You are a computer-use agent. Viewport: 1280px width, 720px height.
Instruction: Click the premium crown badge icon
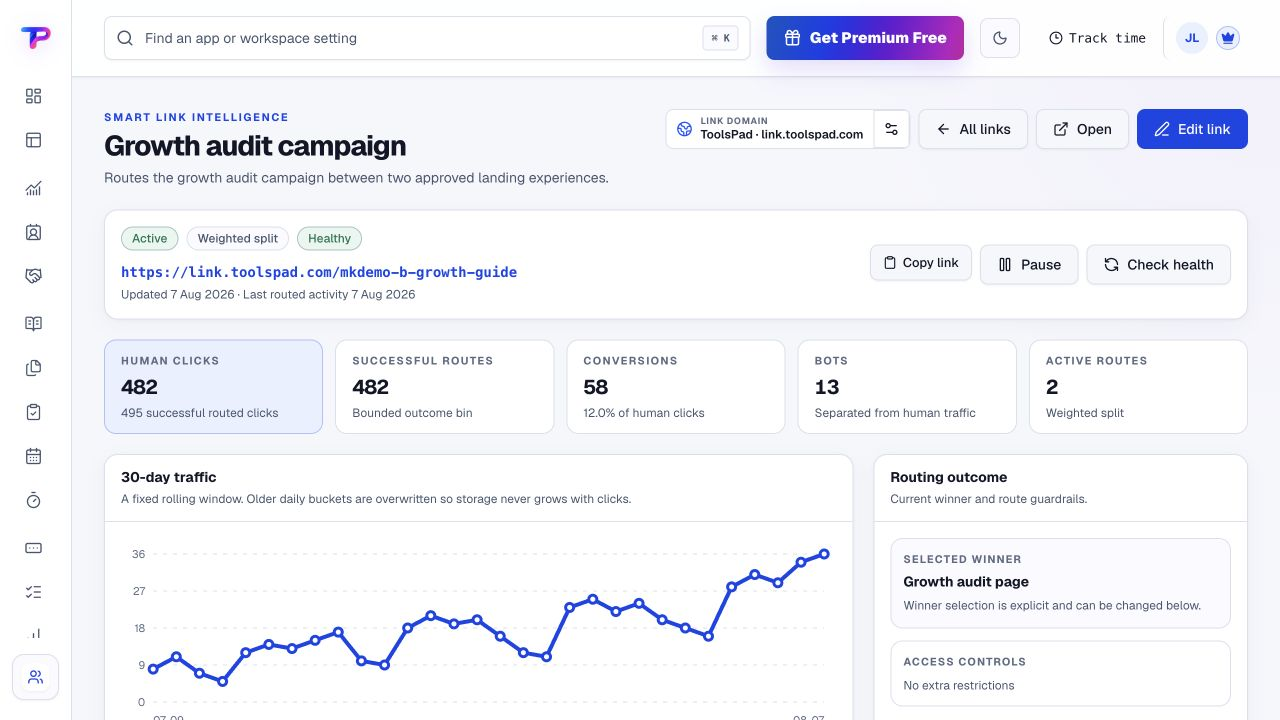click(1228, 38)
